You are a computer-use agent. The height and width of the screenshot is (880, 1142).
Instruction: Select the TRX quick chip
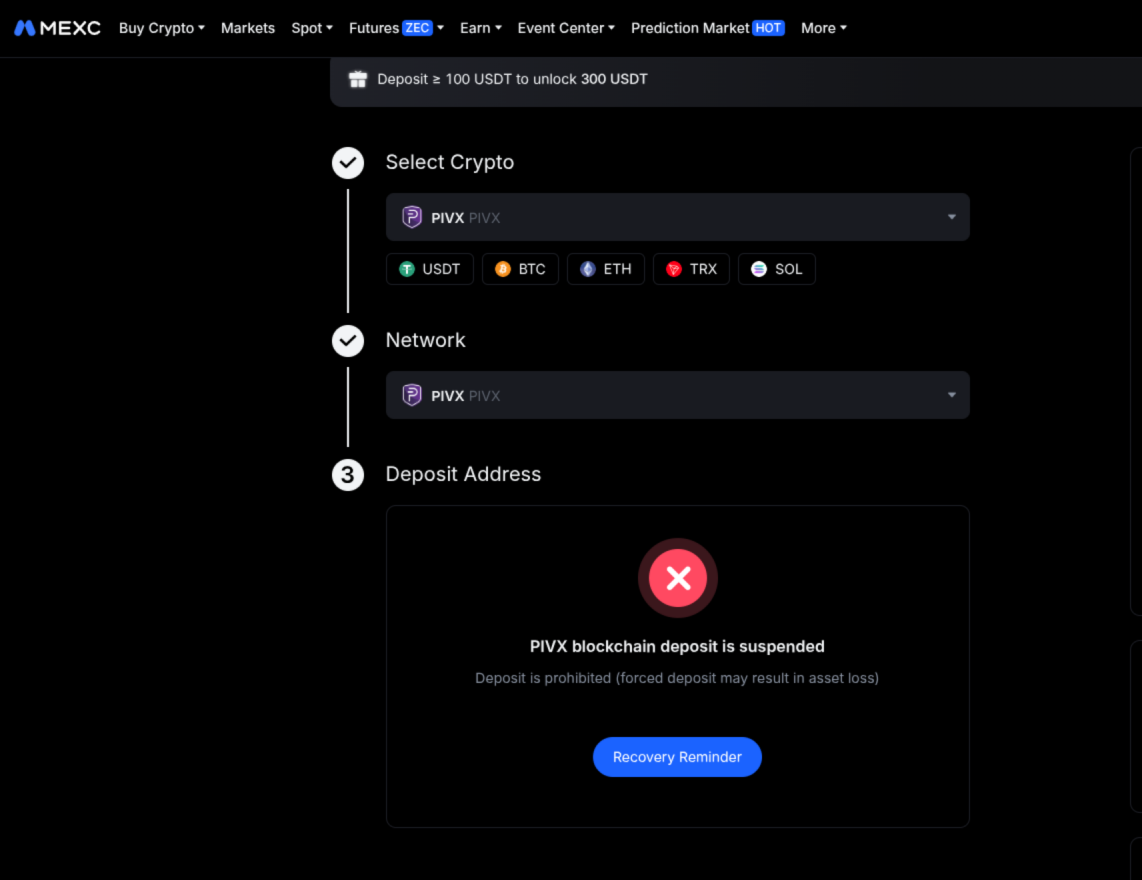(x=691, y=269)
